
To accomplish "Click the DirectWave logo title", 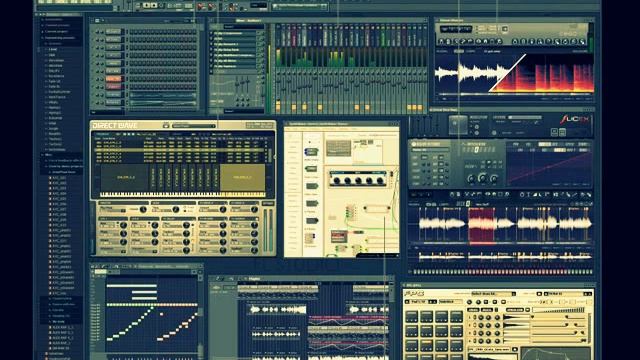I will [115, 125].
